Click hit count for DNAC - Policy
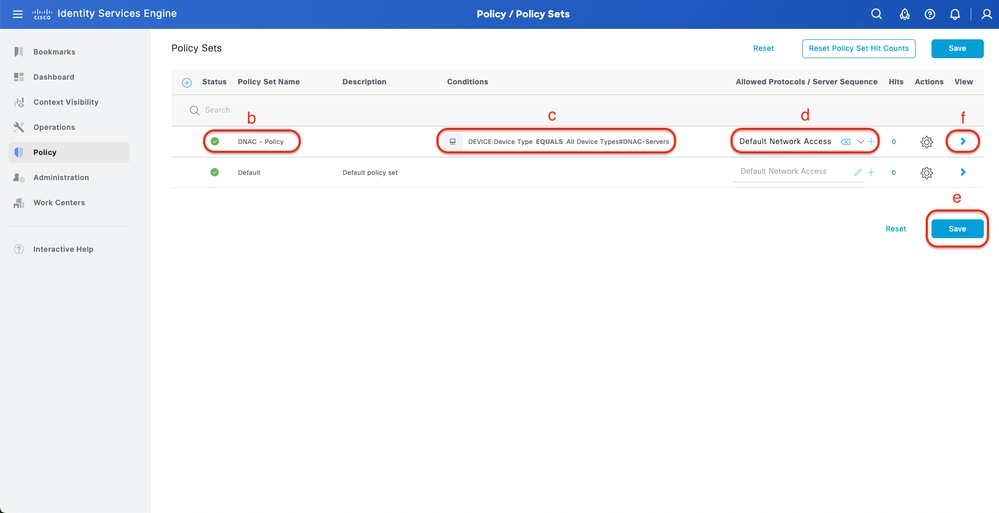 click(x=893, y=142)
